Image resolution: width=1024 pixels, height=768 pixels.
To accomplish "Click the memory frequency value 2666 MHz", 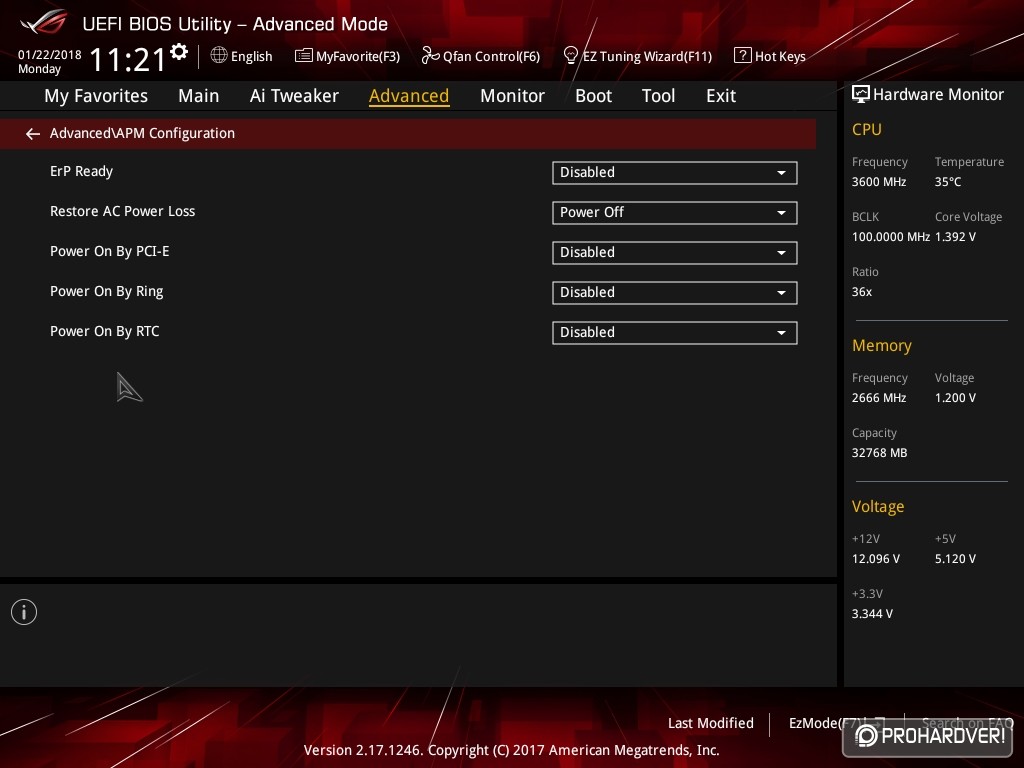I will click(x=879, y=398).
